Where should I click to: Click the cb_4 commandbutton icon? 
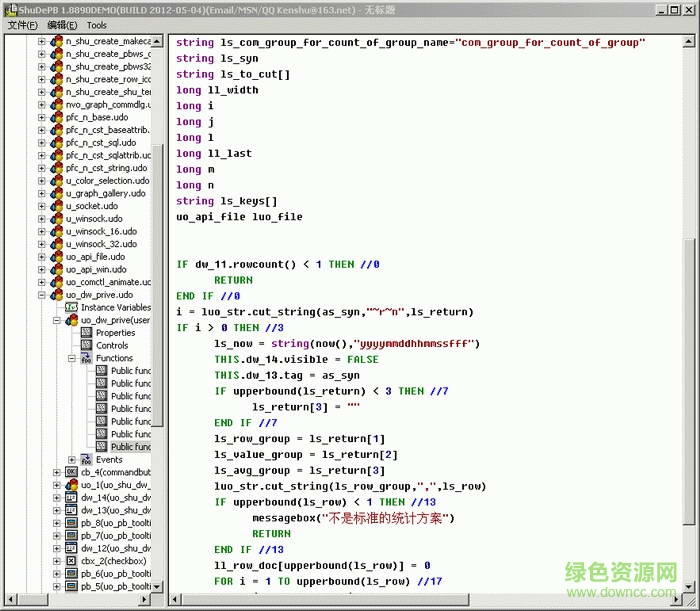pyautogui.click(x=71, y=472)
